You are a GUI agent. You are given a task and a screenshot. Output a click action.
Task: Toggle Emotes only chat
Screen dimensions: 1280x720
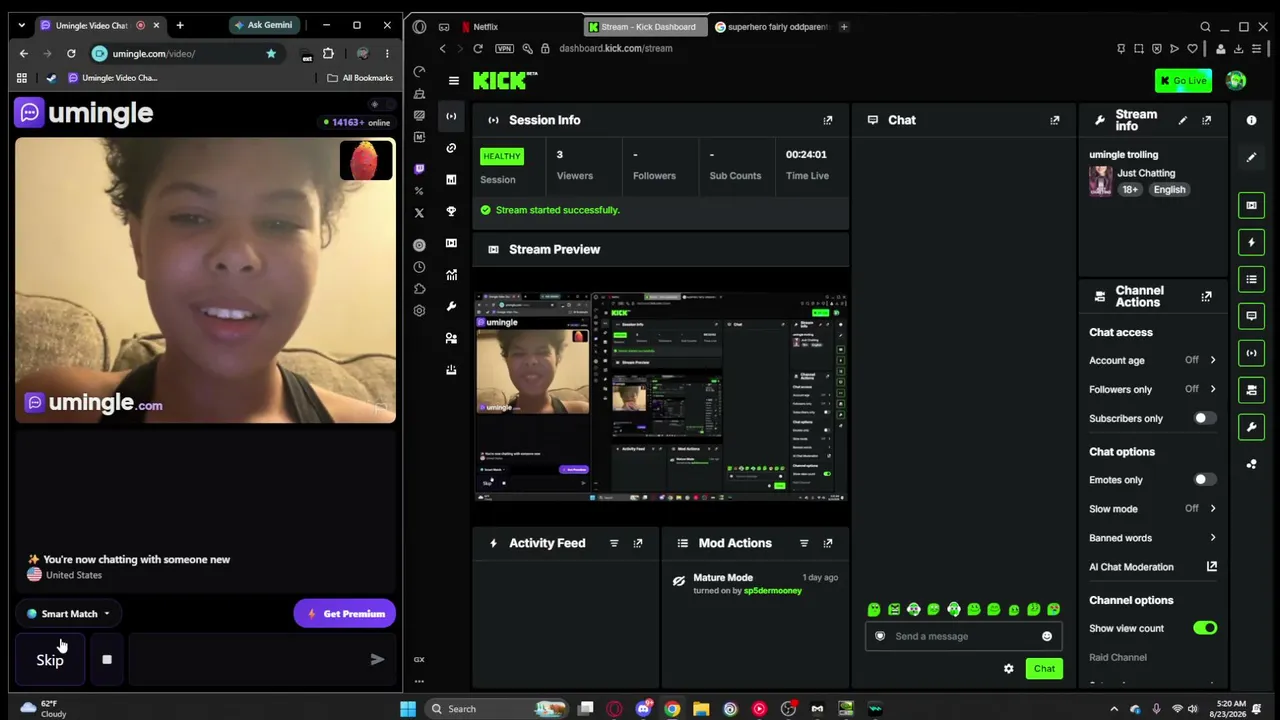pyautogui.click(x=1205, y=480)
